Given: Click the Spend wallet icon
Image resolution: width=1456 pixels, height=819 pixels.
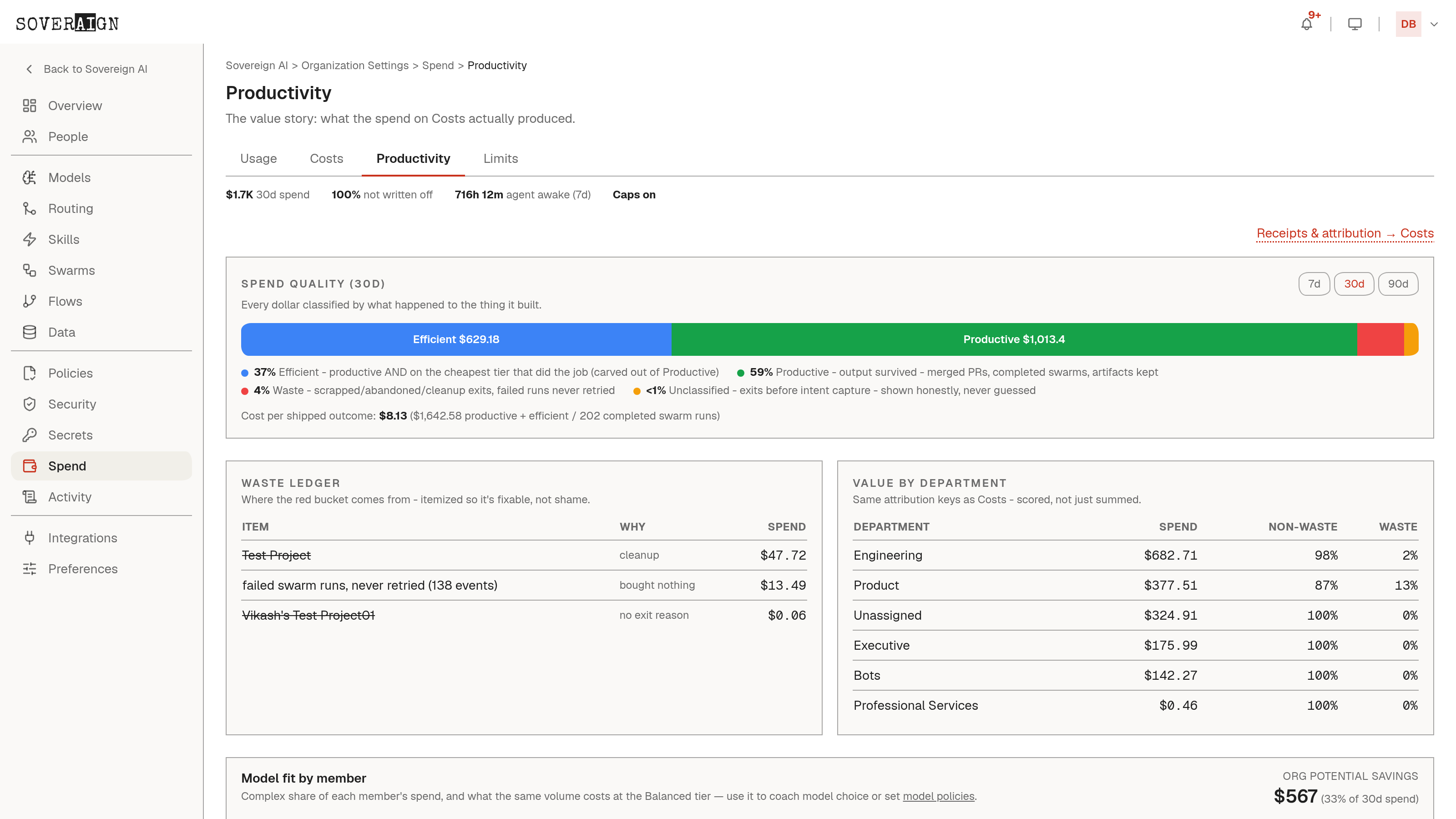Looking at the screenshot, I should [x=30, y=466].
